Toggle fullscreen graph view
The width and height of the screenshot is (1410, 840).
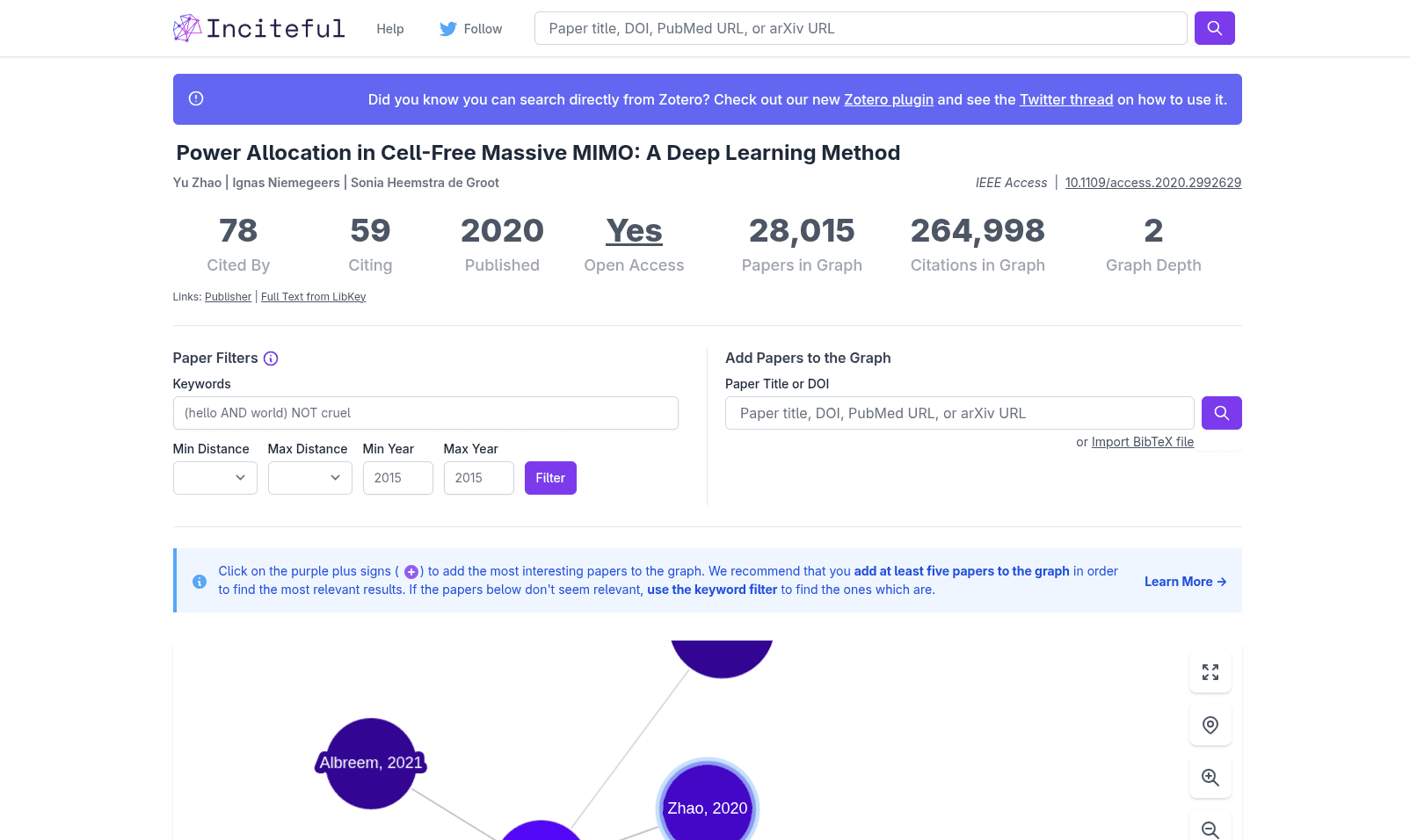[x=1210, y=672]
